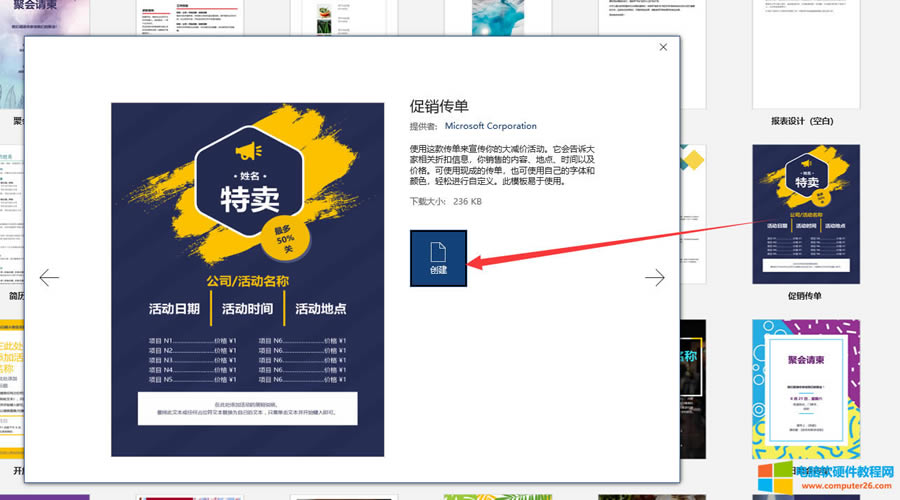Click the megaphone icon in the flyer preview

pos(248,152)
